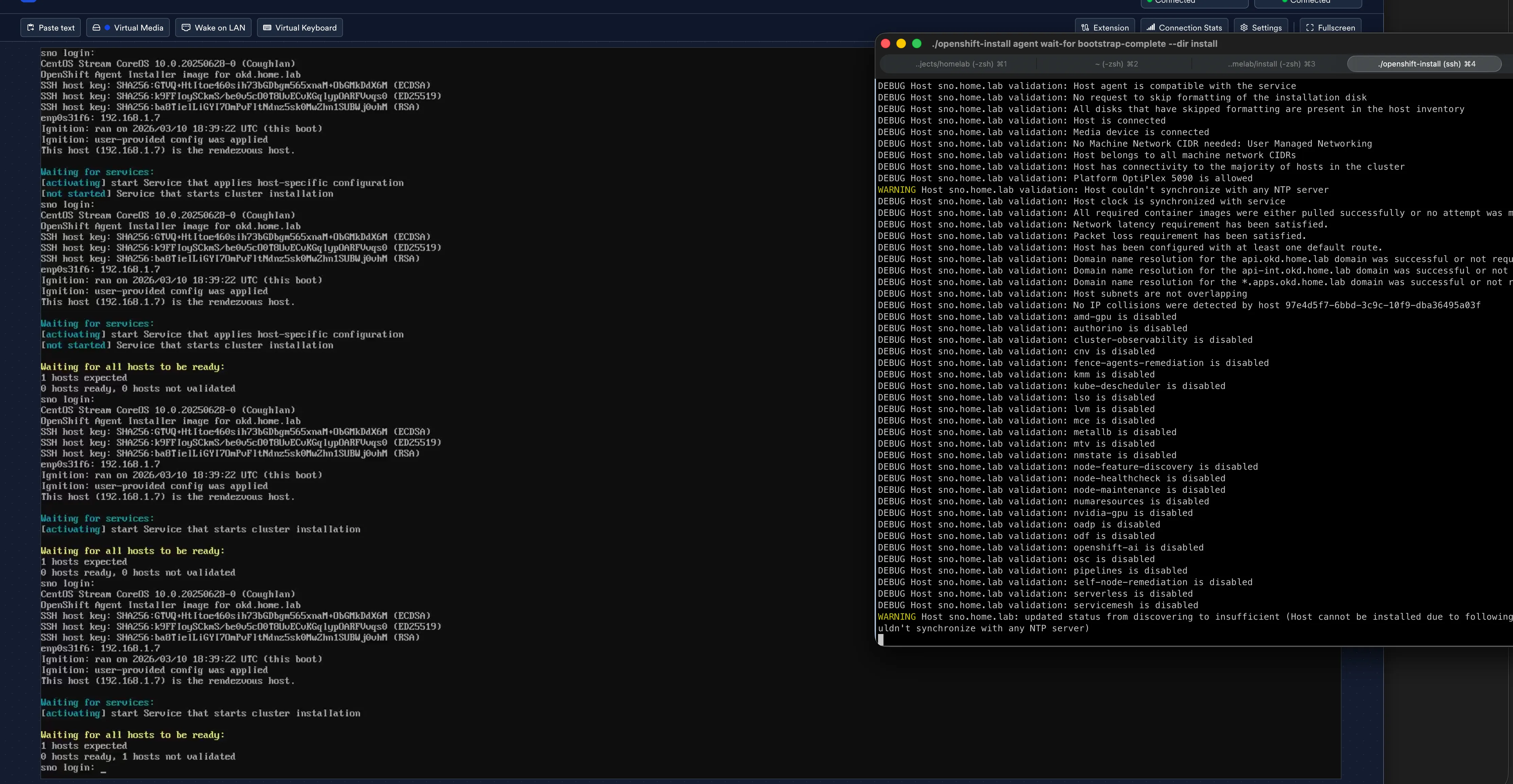Click "Host agent is compatible with the service" line
1513x784 pixels.
pyautogui.click(x=1087, y=86)
